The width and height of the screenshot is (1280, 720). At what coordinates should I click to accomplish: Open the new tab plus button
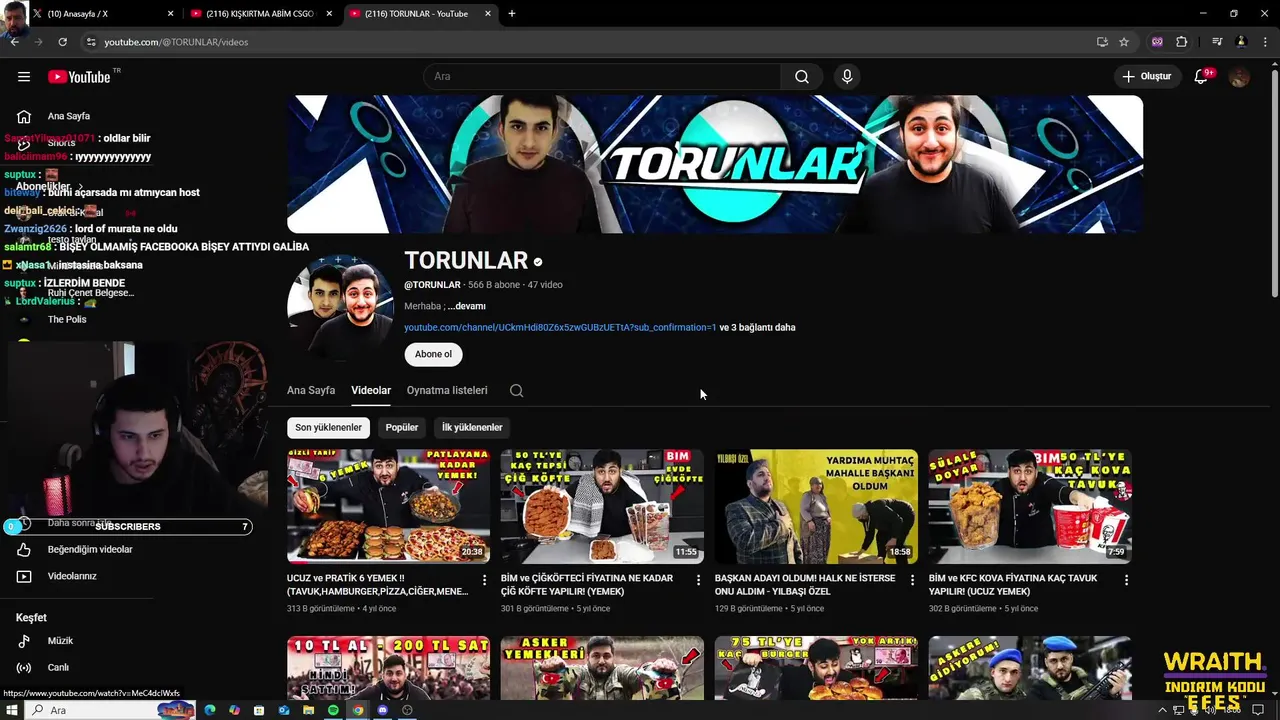[x=512, y=14]
